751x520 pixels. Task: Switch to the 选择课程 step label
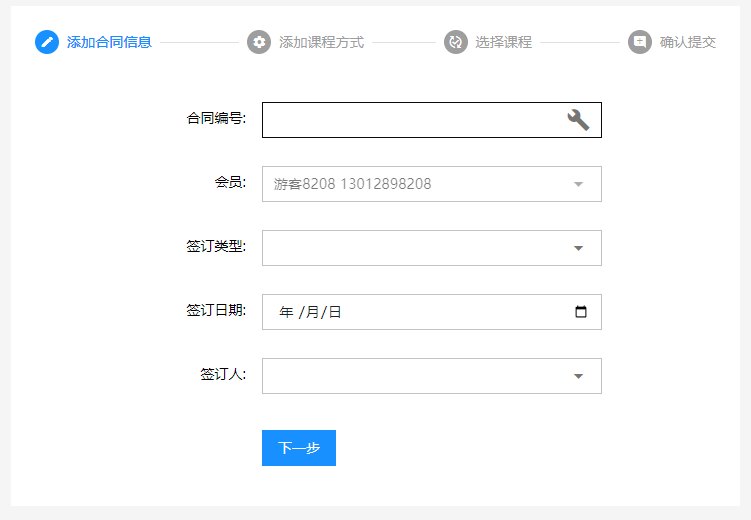pyautogui.click(x=503, y=42)
